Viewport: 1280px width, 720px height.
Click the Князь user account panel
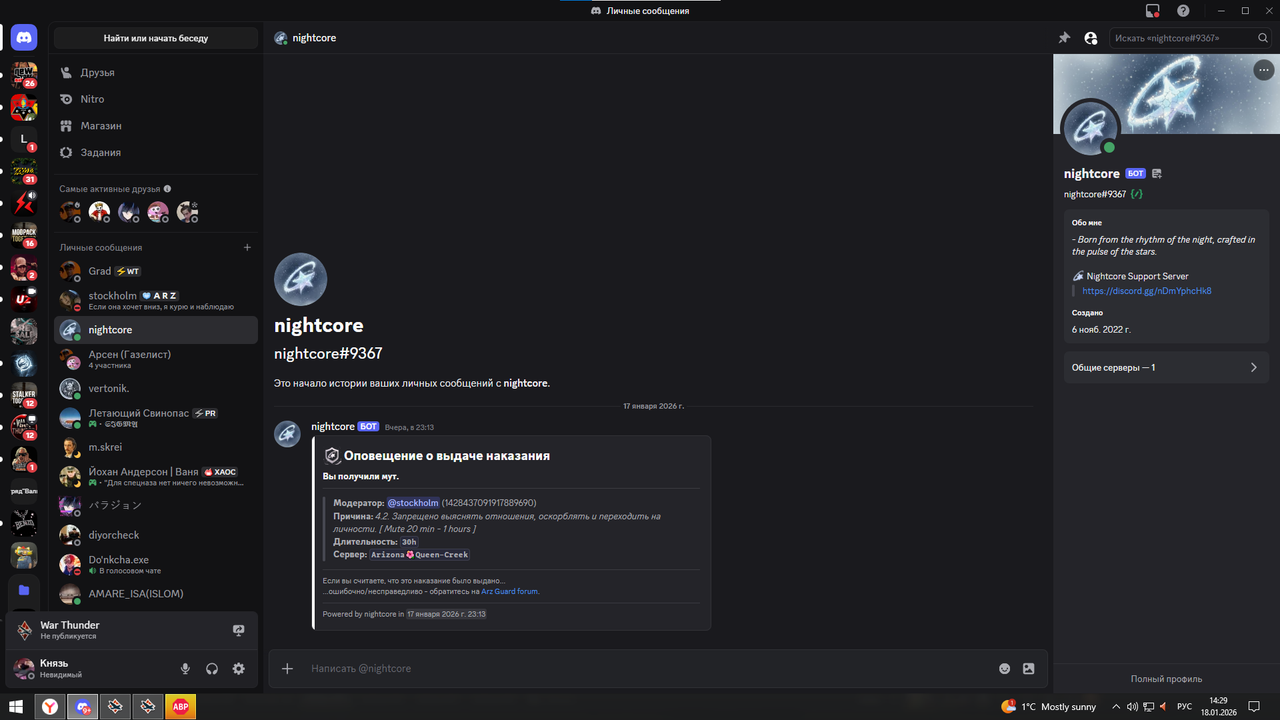click(x=90, y=669)
